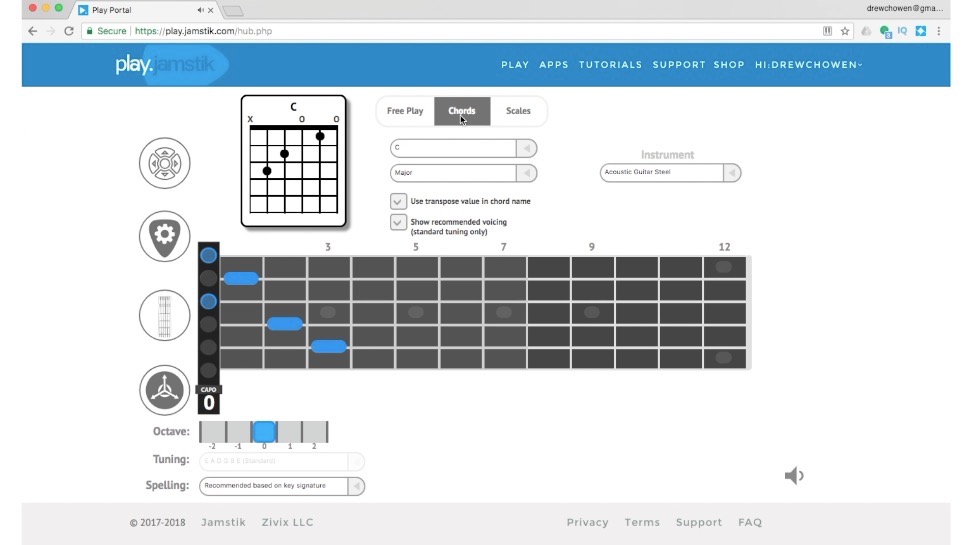Click the three-way connection circle icon
The image size is (972, 545).
164,390
